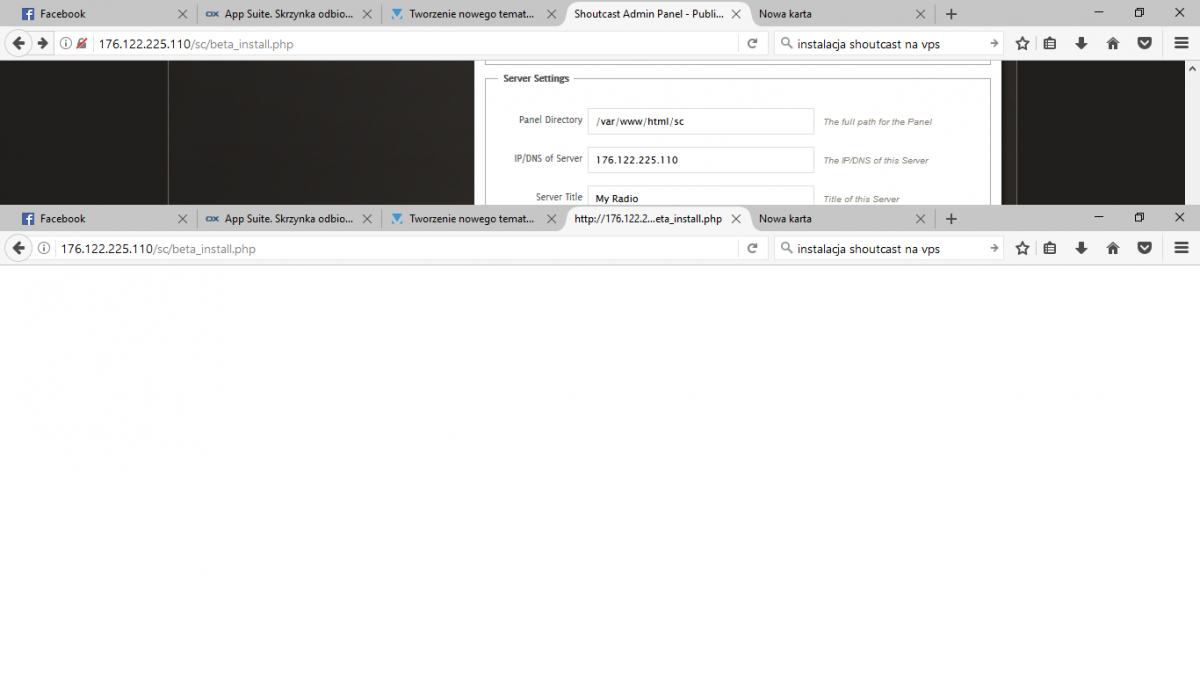Screen dimensions: 1200x675
Task: Click insecure connection icon in upper window
Action: (x=82, y=44)
